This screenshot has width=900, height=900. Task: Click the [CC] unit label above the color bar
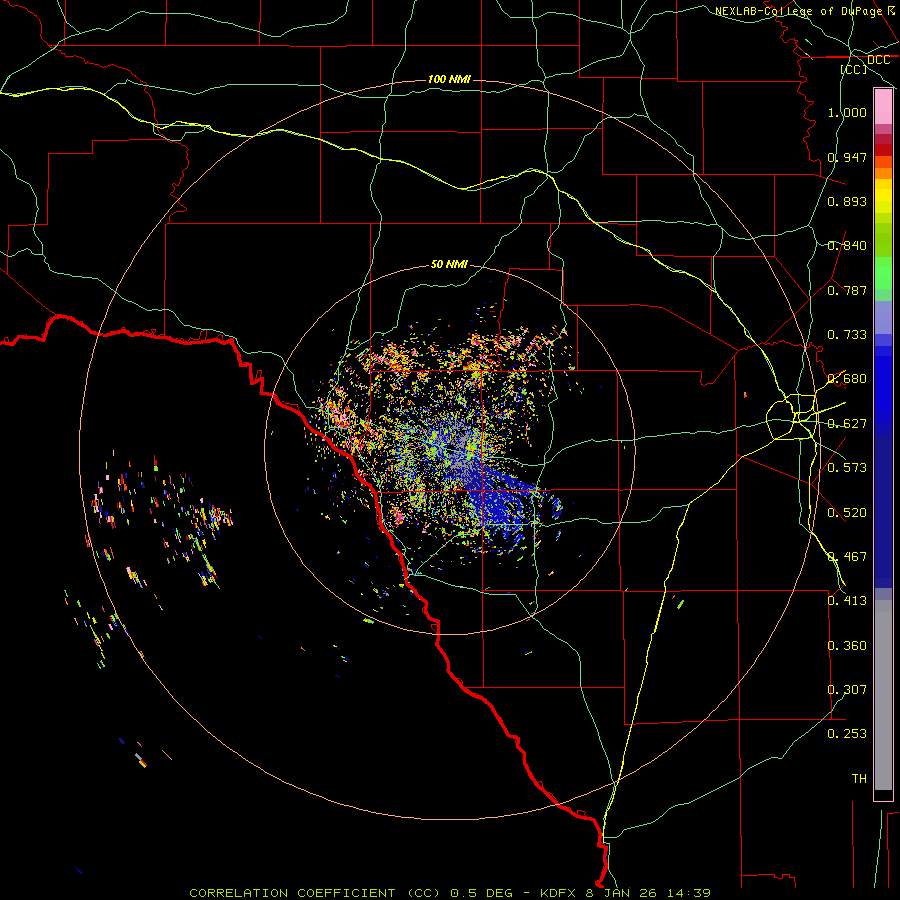[854, 69]
